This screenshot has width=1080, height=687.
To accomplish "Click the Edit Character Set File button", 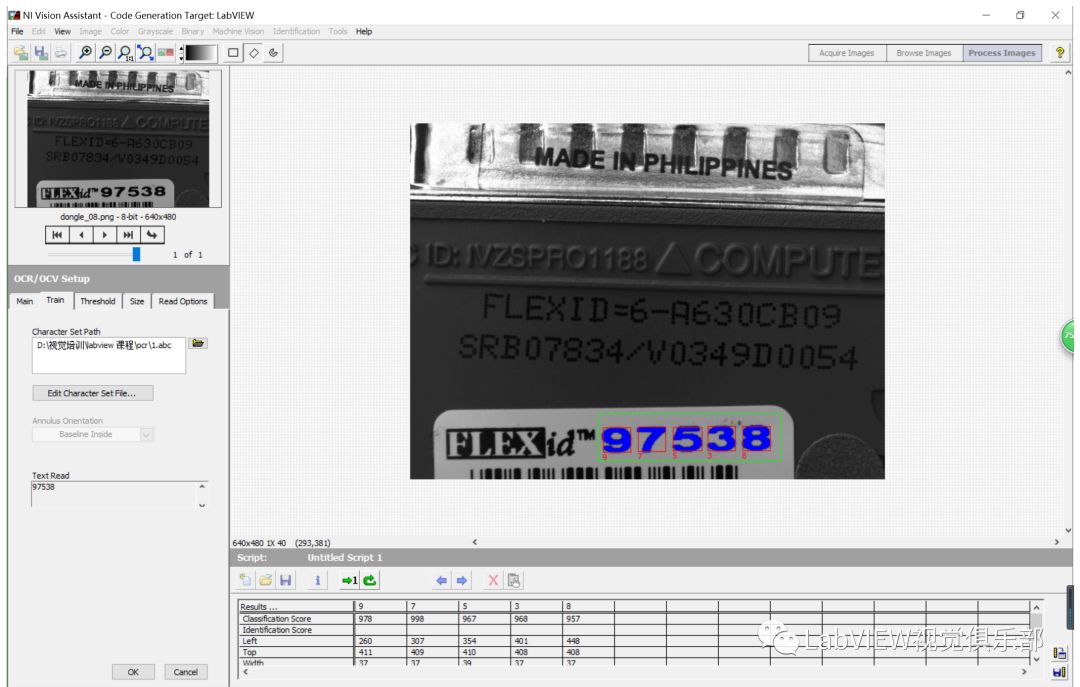I will click(92, 392).
